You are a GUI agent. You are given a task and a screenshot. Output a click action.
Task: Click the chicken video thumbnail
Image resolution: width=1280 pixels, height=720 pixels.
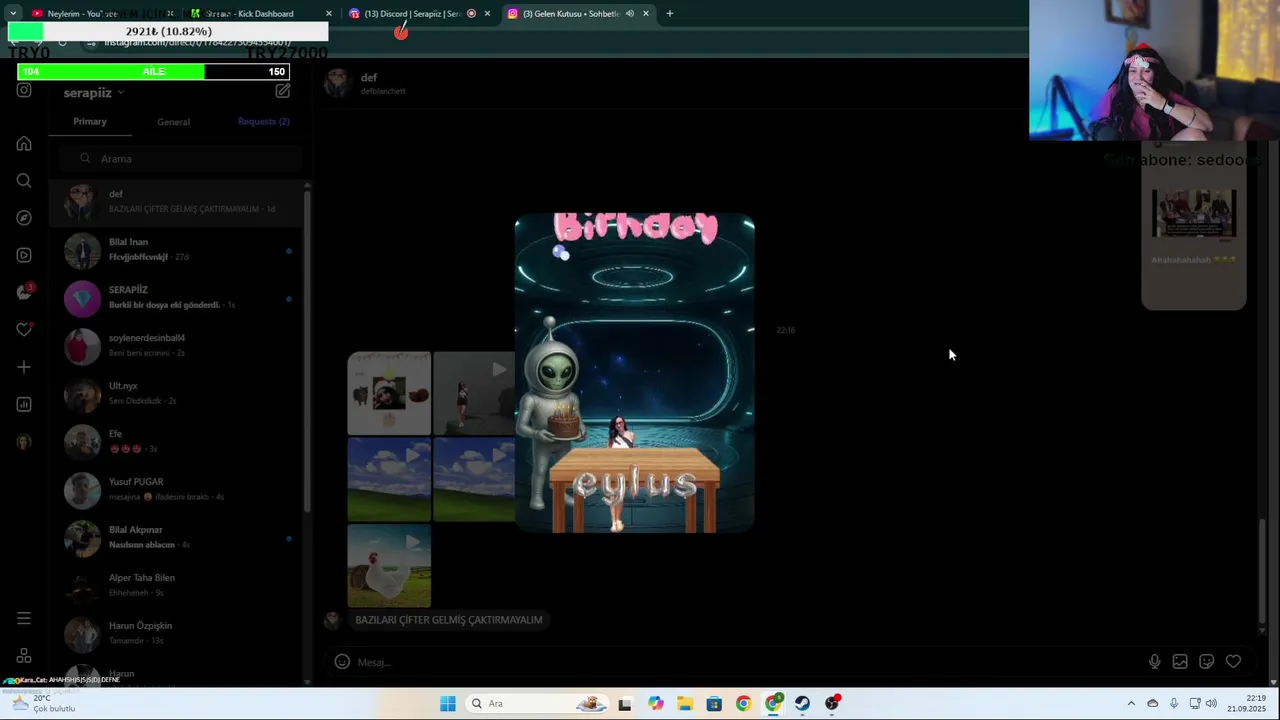click(x=389, y=566)
